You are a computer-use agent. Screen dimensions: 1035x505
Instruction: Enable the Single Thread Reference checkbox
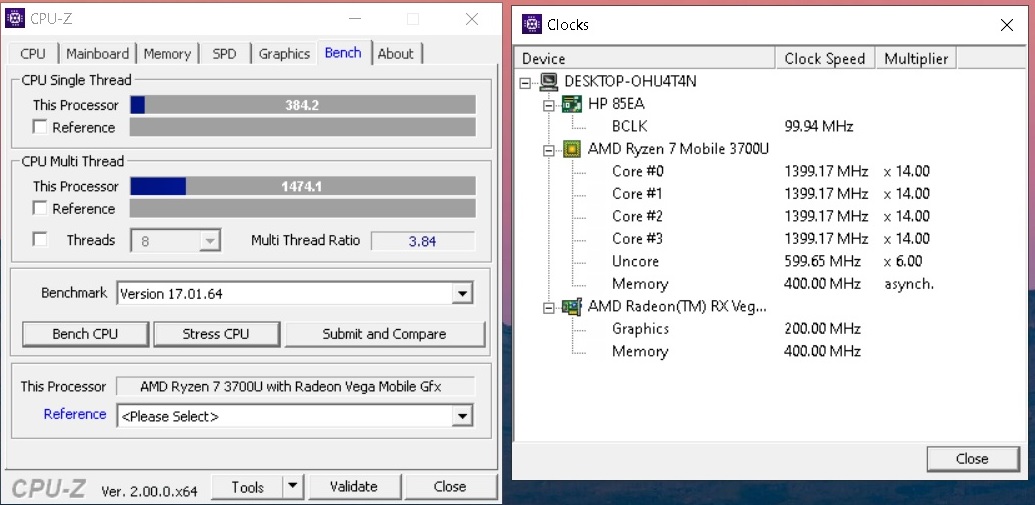(x=40, y=127)
